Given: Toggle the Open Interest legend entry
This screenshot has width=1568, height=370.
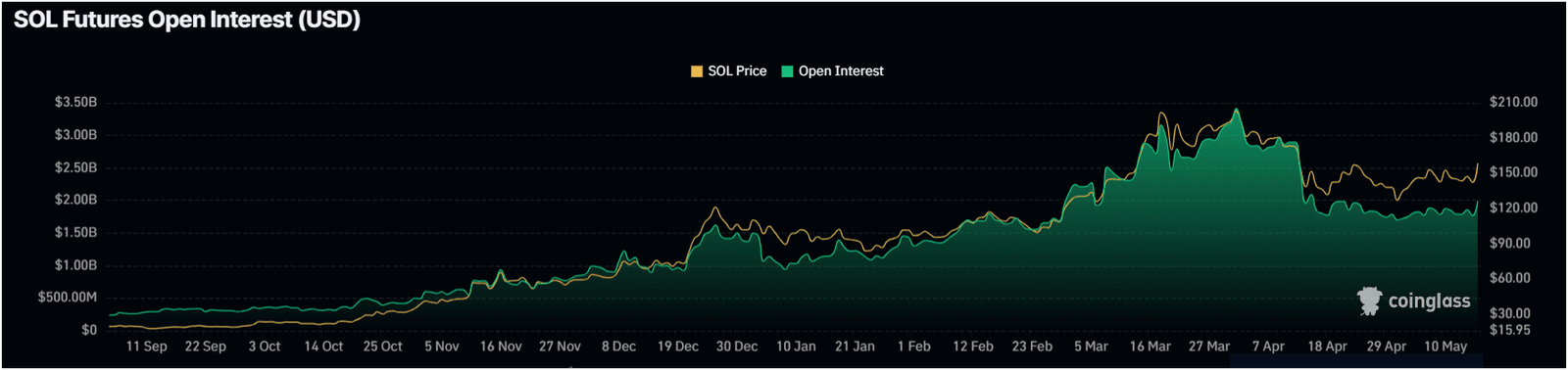Looking at the screenshot, I should (x=832, y=71).
